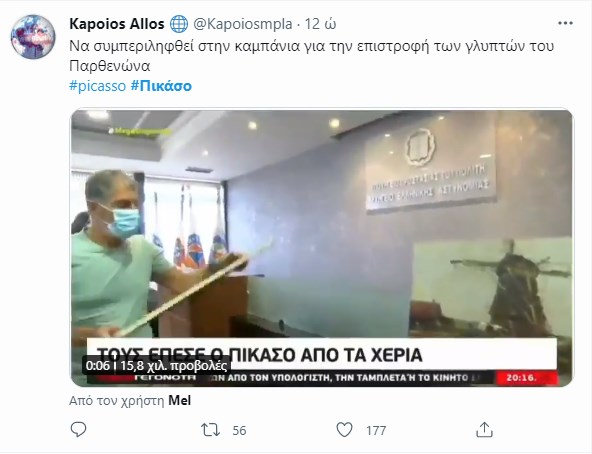The height and width of the screenshot is (454, 592).
Task: Open Kapoios Allos profile avatar
Action: (33, 37)
